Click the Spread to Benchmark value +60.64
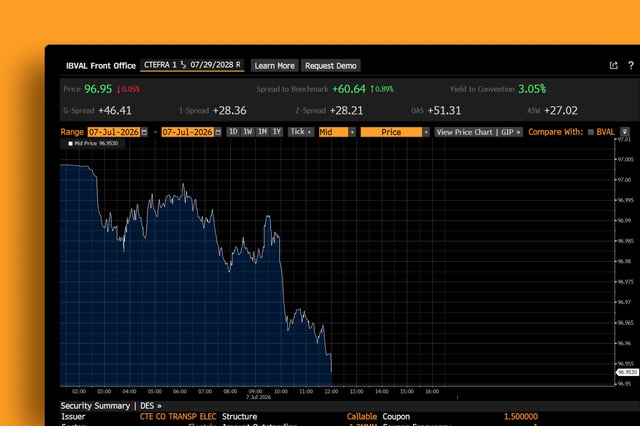Viewport: 640px width, 426px height. [349, 89]
